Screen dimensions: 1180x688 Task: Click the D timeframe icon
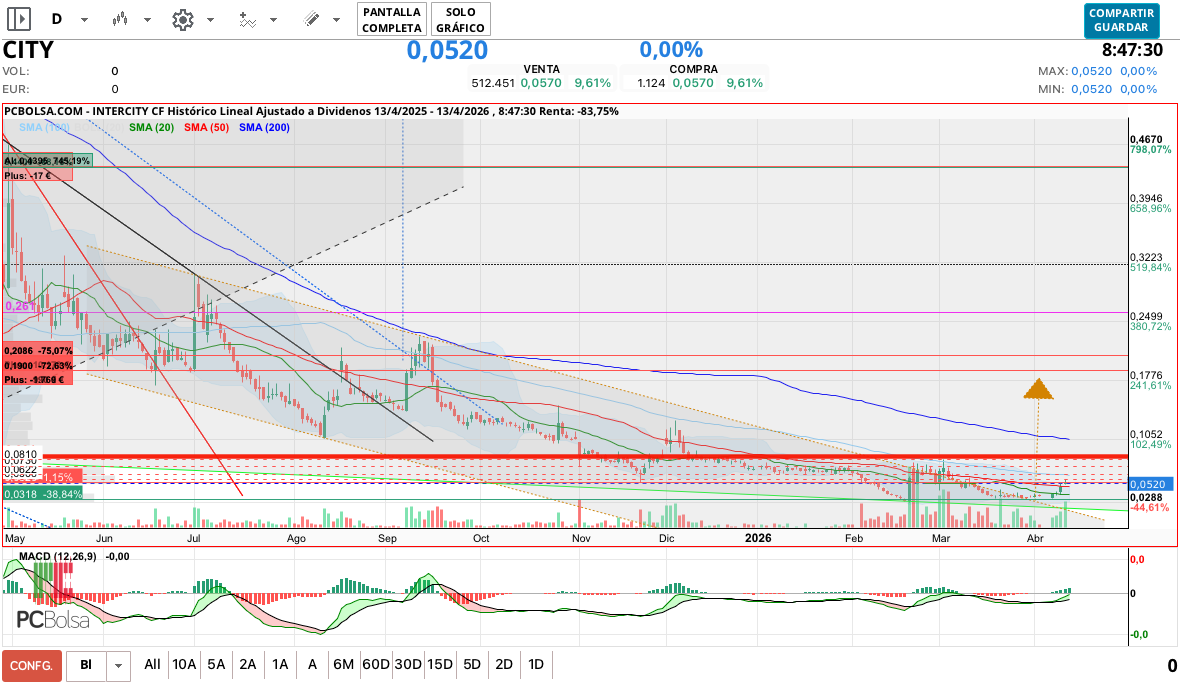click(x=56, y=19)
